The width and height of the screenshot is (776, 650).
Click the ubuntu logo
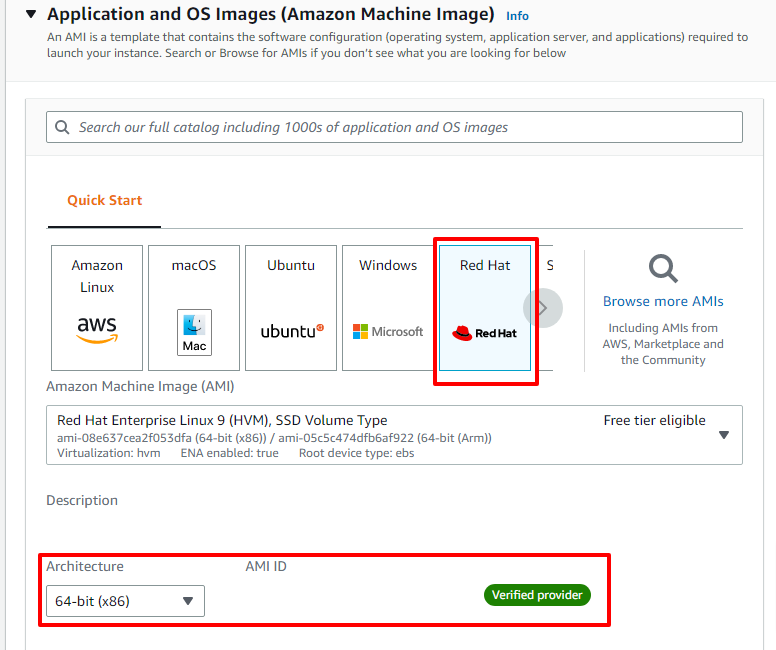pyautogui.click(x=292, y=331)
